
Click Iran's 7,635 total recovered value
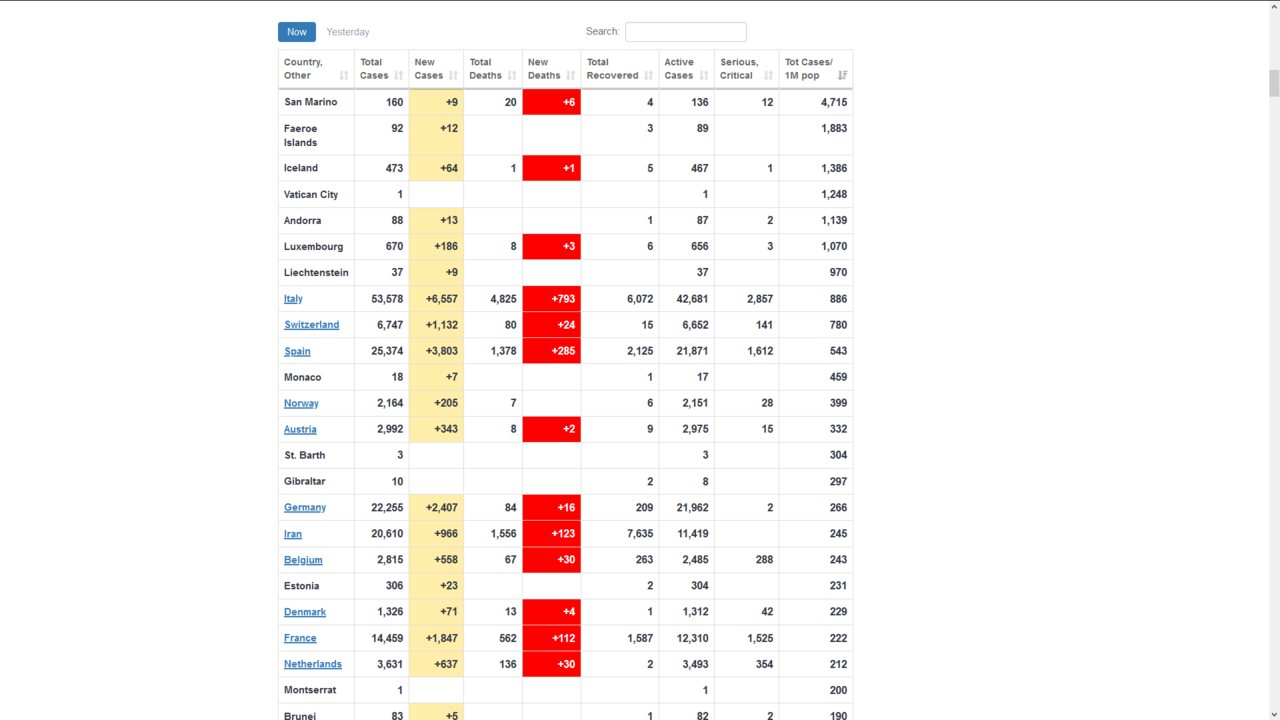pos(640,534)
